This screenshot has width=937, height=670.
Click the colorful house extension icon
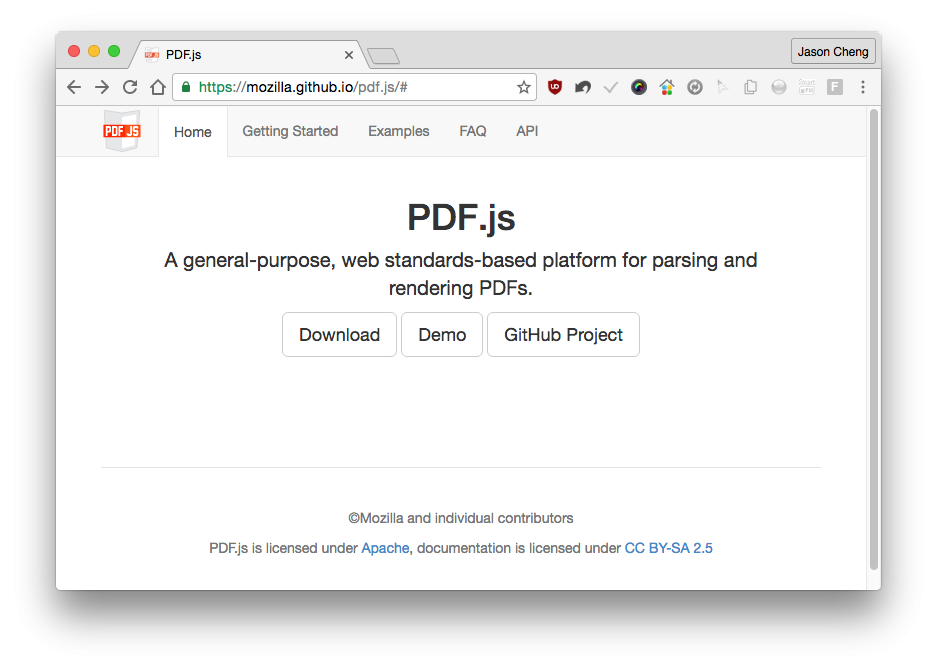pos(667,87)
